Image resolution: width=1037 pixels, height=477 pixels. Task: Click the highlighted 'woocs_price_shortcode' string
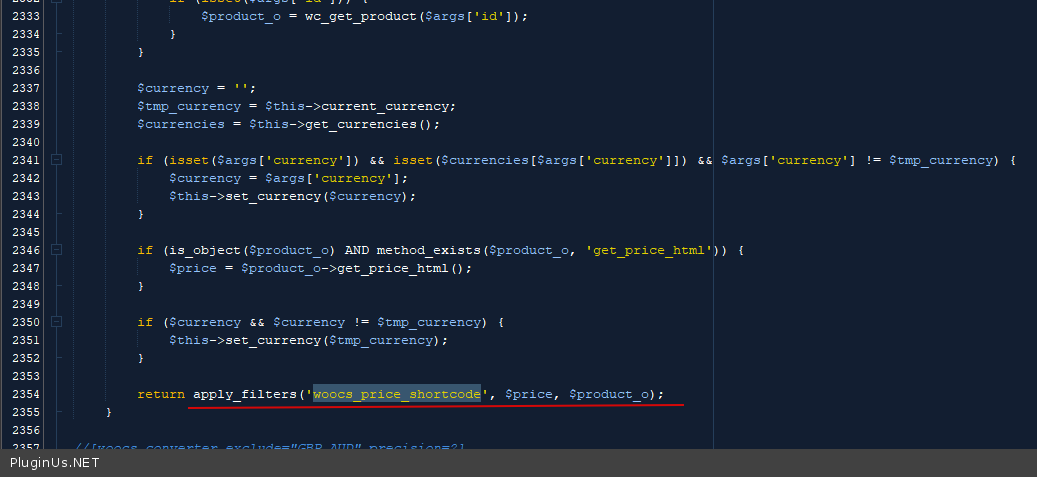[397, 394]
